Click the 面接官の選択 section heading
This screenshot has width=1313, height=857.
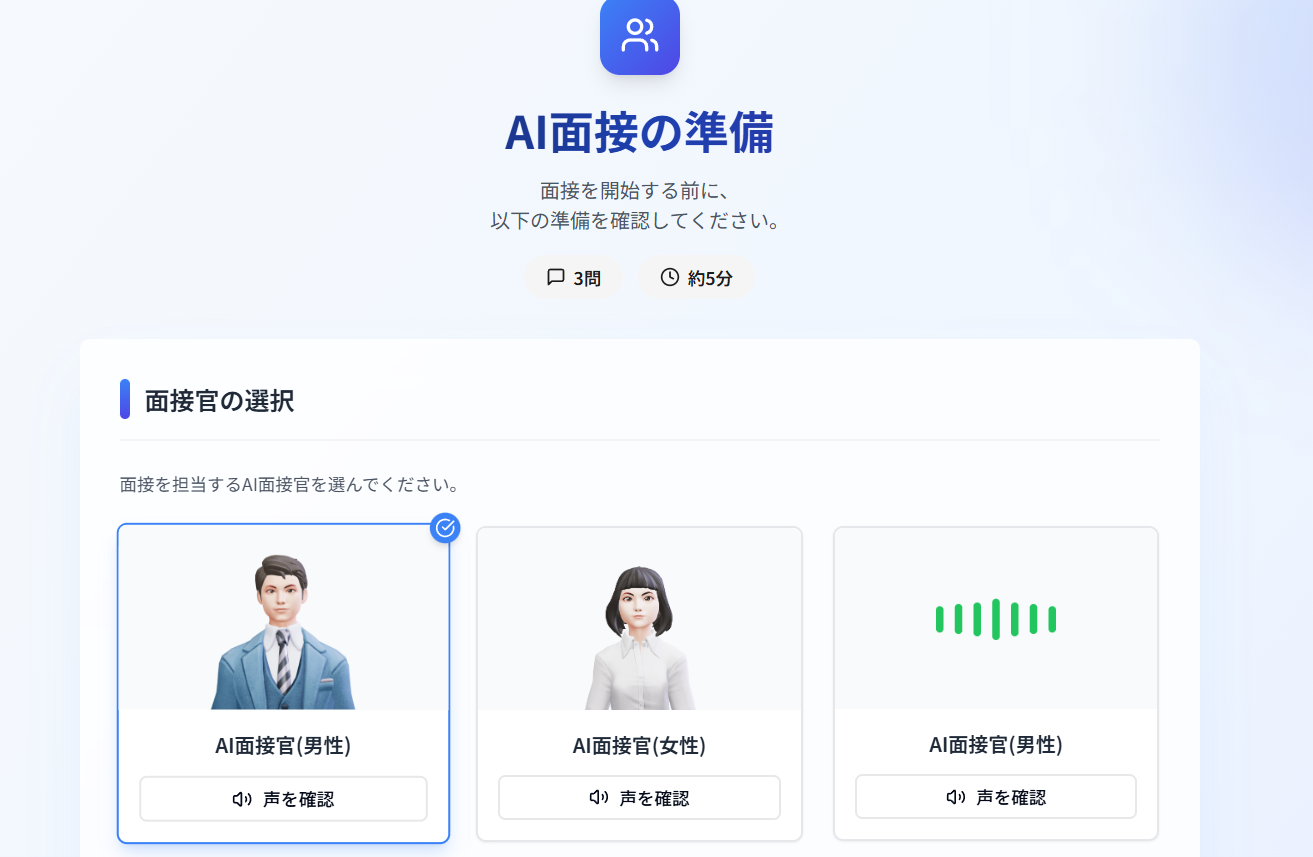tap(219, 401)
